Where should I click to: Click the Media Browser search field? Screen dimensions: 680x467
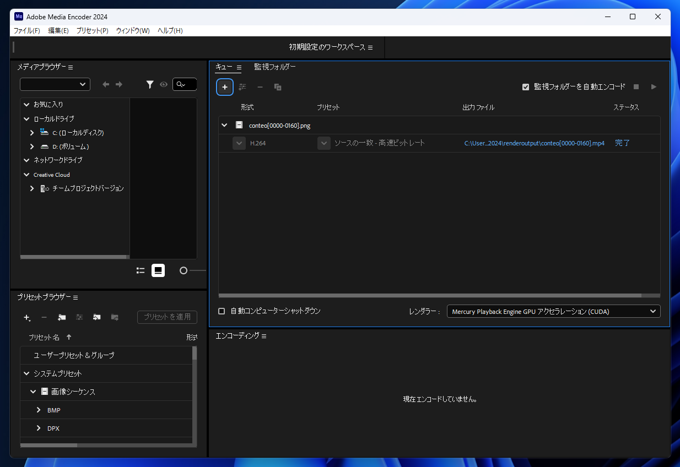185,85
